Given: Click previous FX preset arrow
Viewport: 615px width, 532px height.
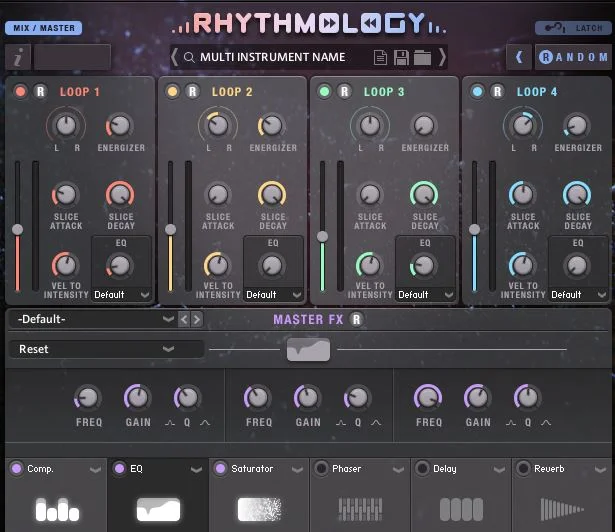Looking at the screenshot, I should pyautogui.click(x=183, y=319).
